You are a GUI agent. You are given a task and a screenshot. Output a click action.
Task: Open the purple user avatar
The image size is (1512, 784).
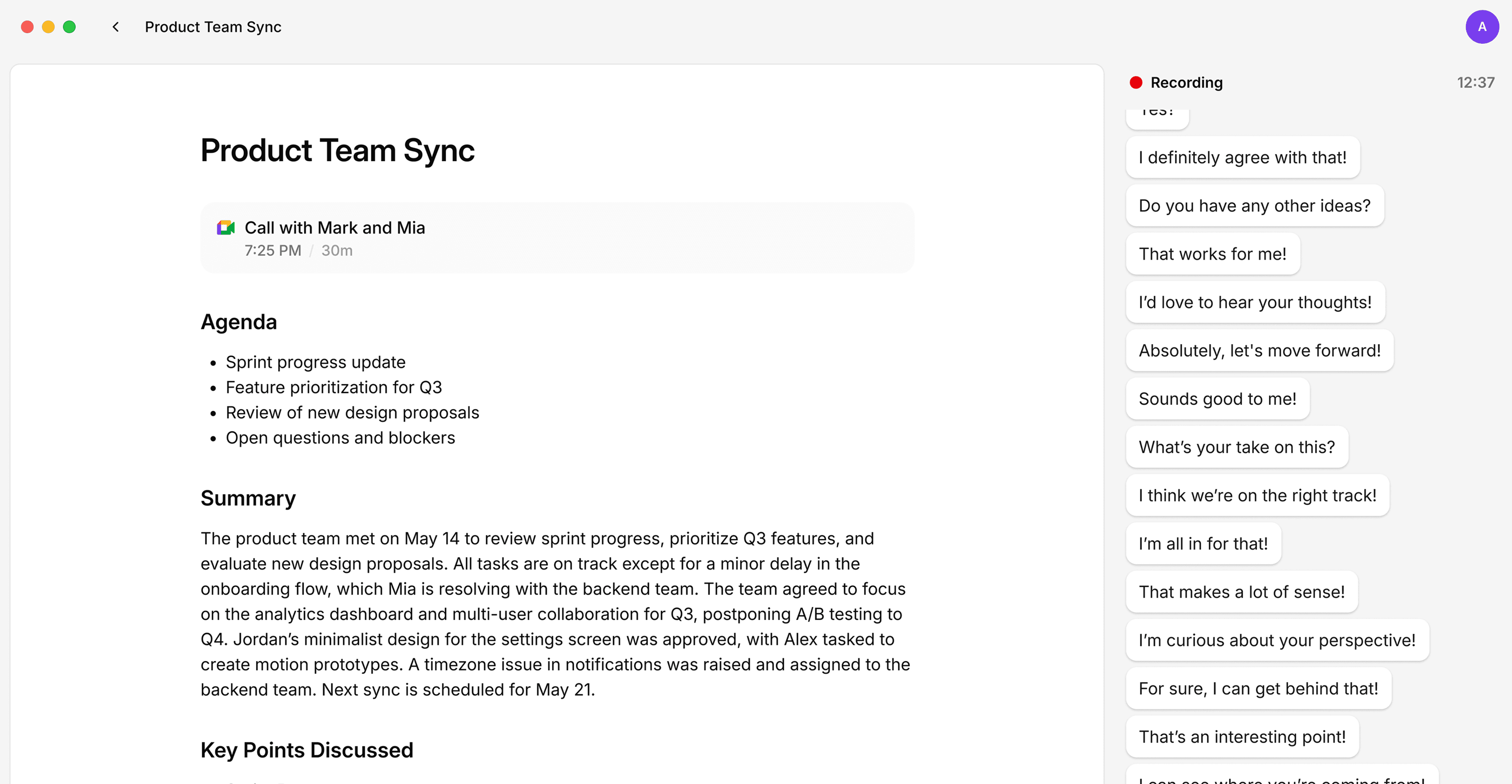click(1481, 27)
